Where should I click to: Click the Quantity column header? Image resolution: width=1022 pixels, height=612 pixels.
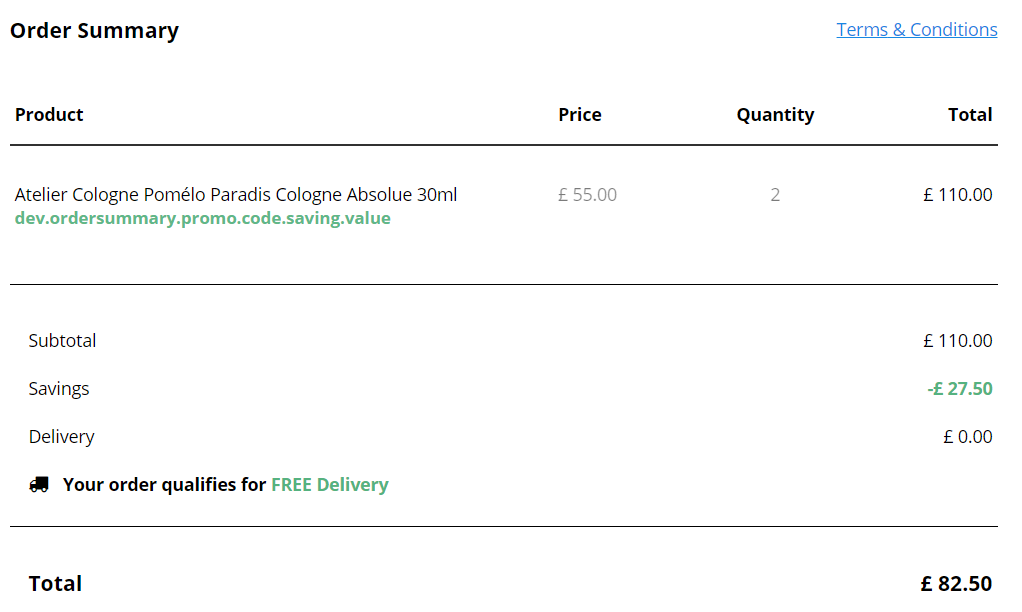(775, 115)
